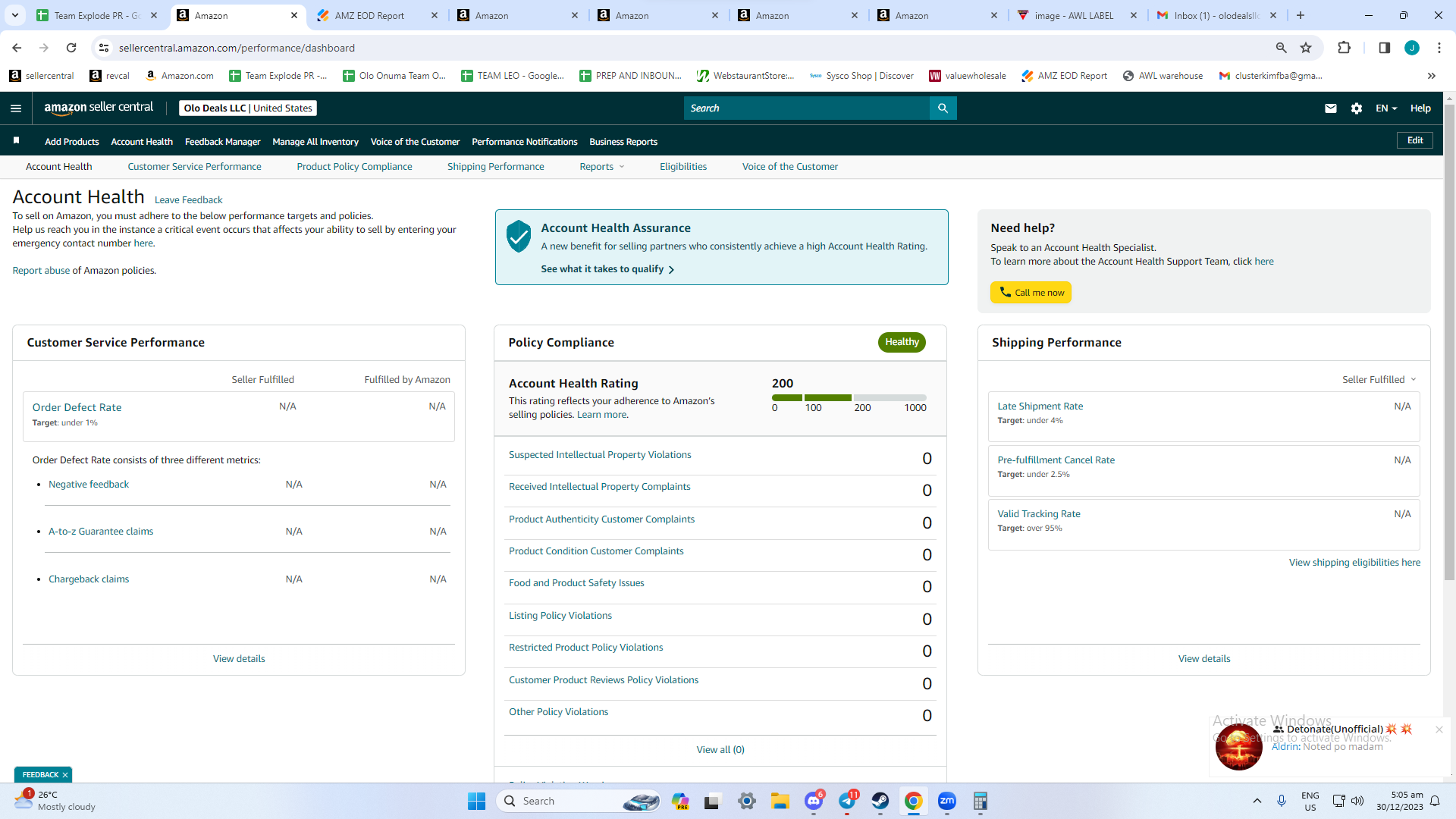Click the page vertical scrollbar
Image resolution: width=1456 pixels, height=819 pixels.
pyautogui.click(x=1449, y=341)
